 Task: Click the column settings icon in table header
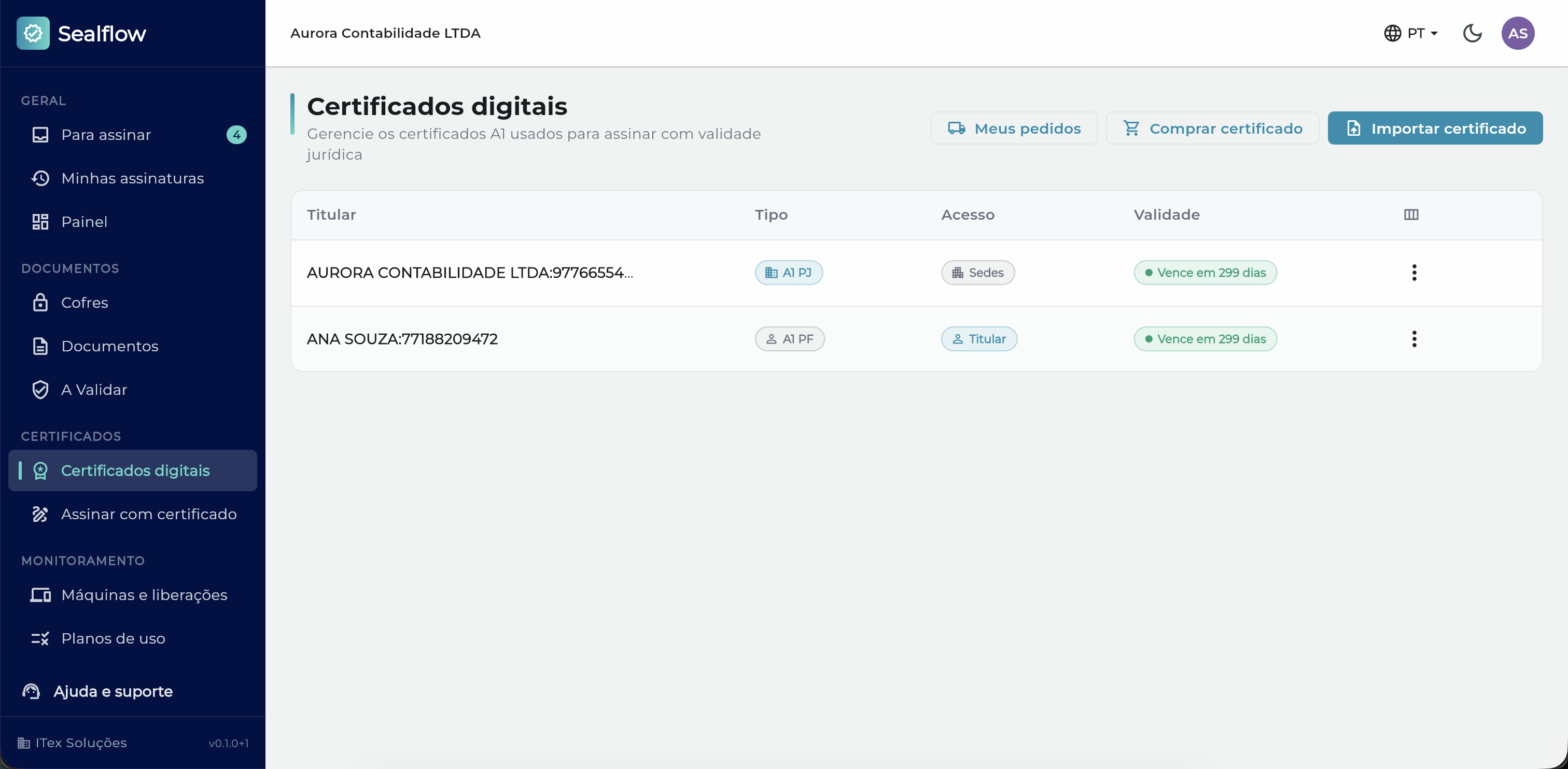1411,214
